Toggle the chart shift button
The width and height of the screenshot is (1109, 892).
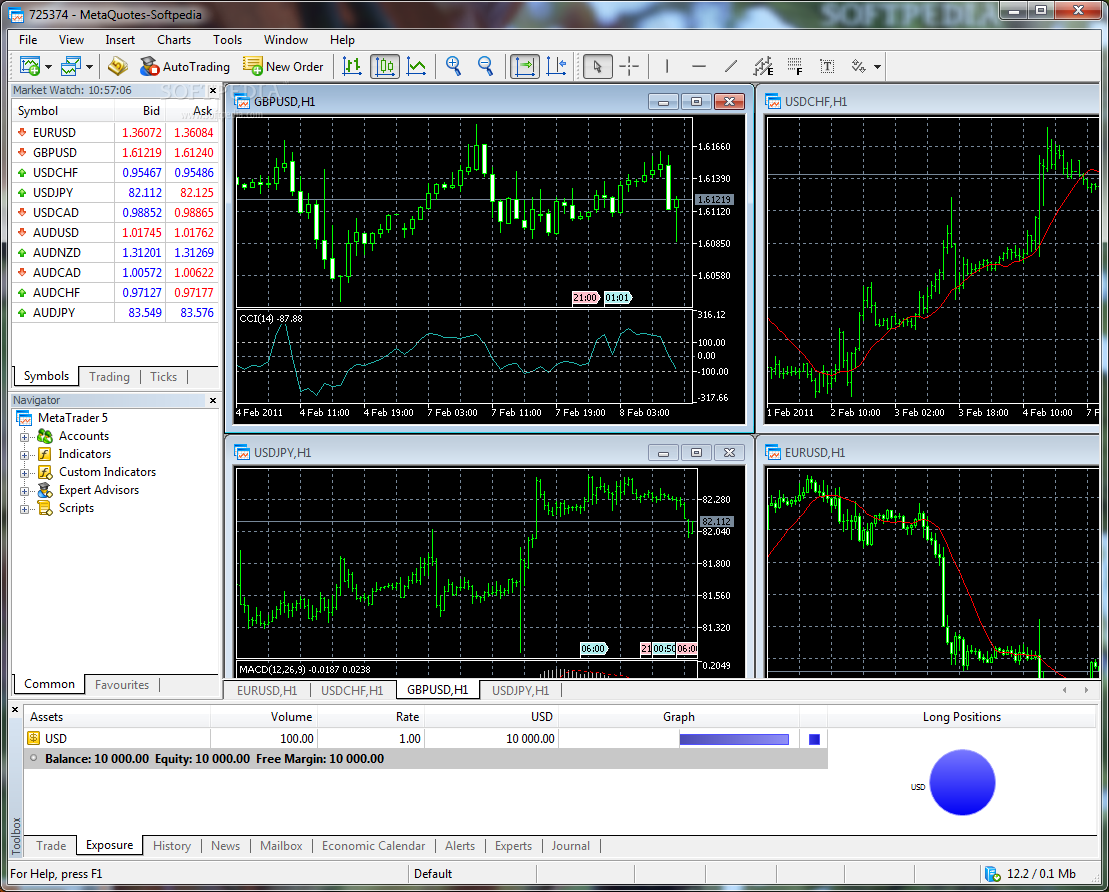click(x=557, y=66)
